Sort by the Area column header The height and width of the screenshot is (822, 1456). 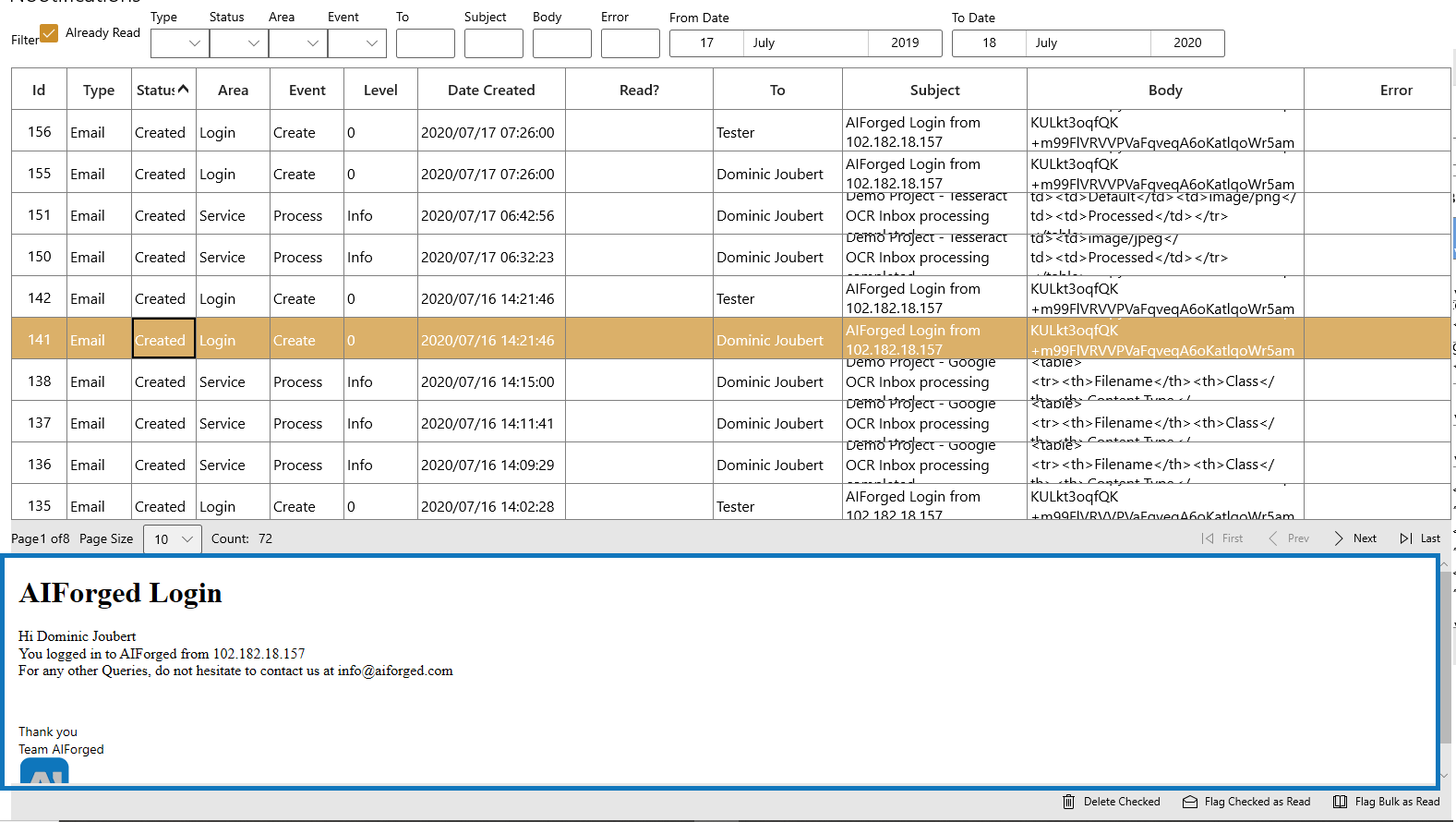pyautogui.click(x=233, y=90)
